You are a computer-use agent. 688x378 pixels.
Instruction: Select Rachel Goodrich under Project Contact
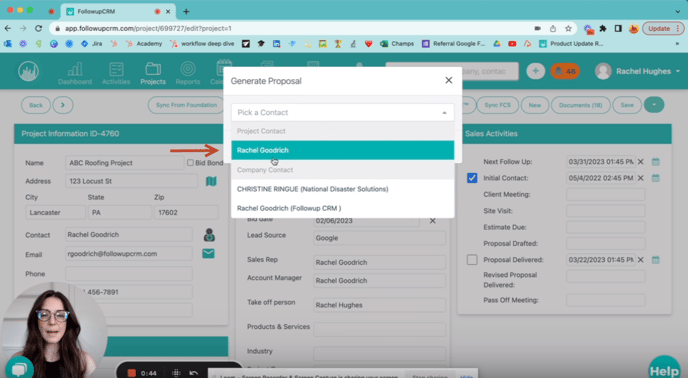click(x=343, y=150)
